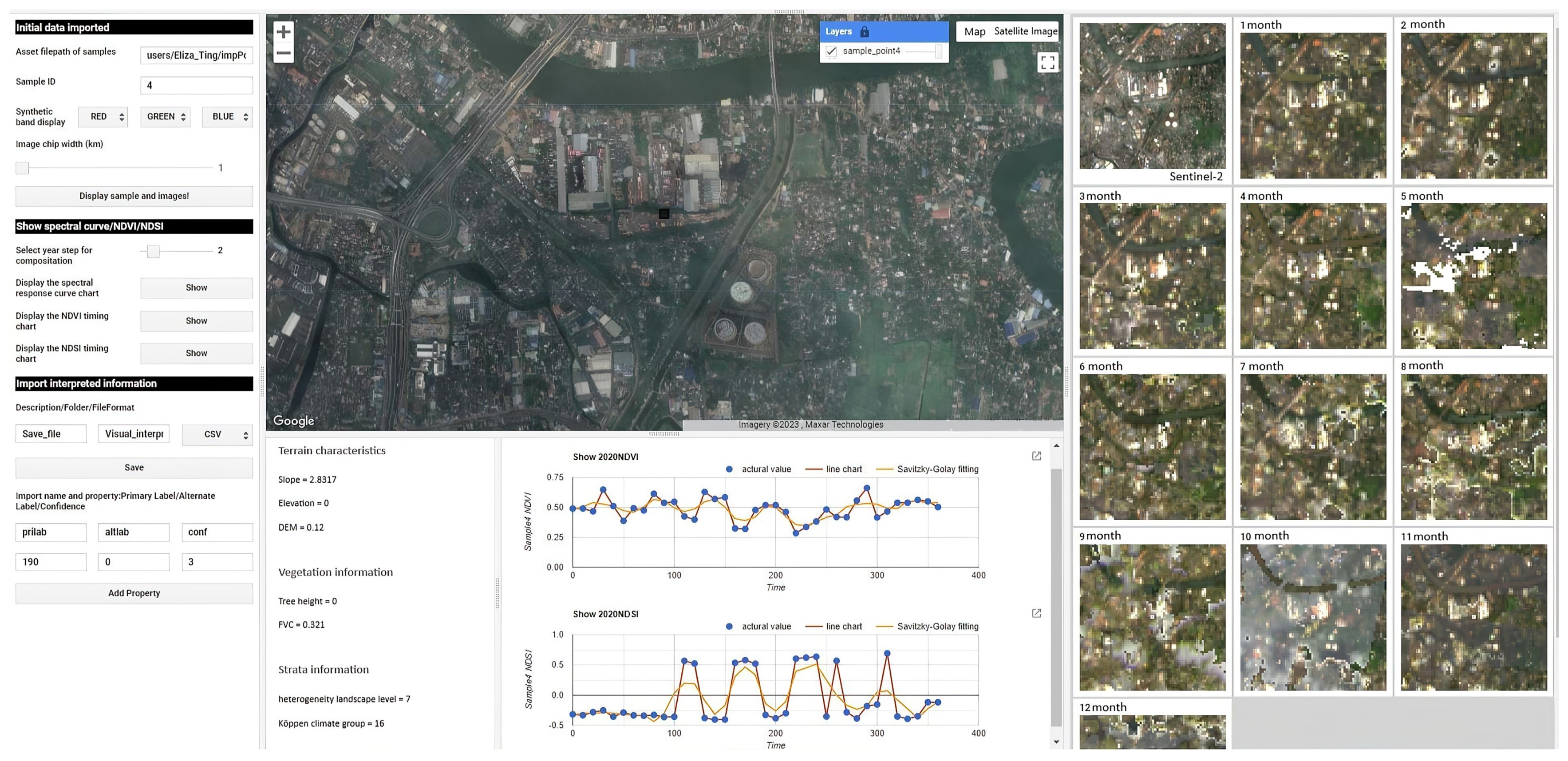Open the CSV file format dropdown
This screenshot has width=1568, height=761.
[217, 435]
